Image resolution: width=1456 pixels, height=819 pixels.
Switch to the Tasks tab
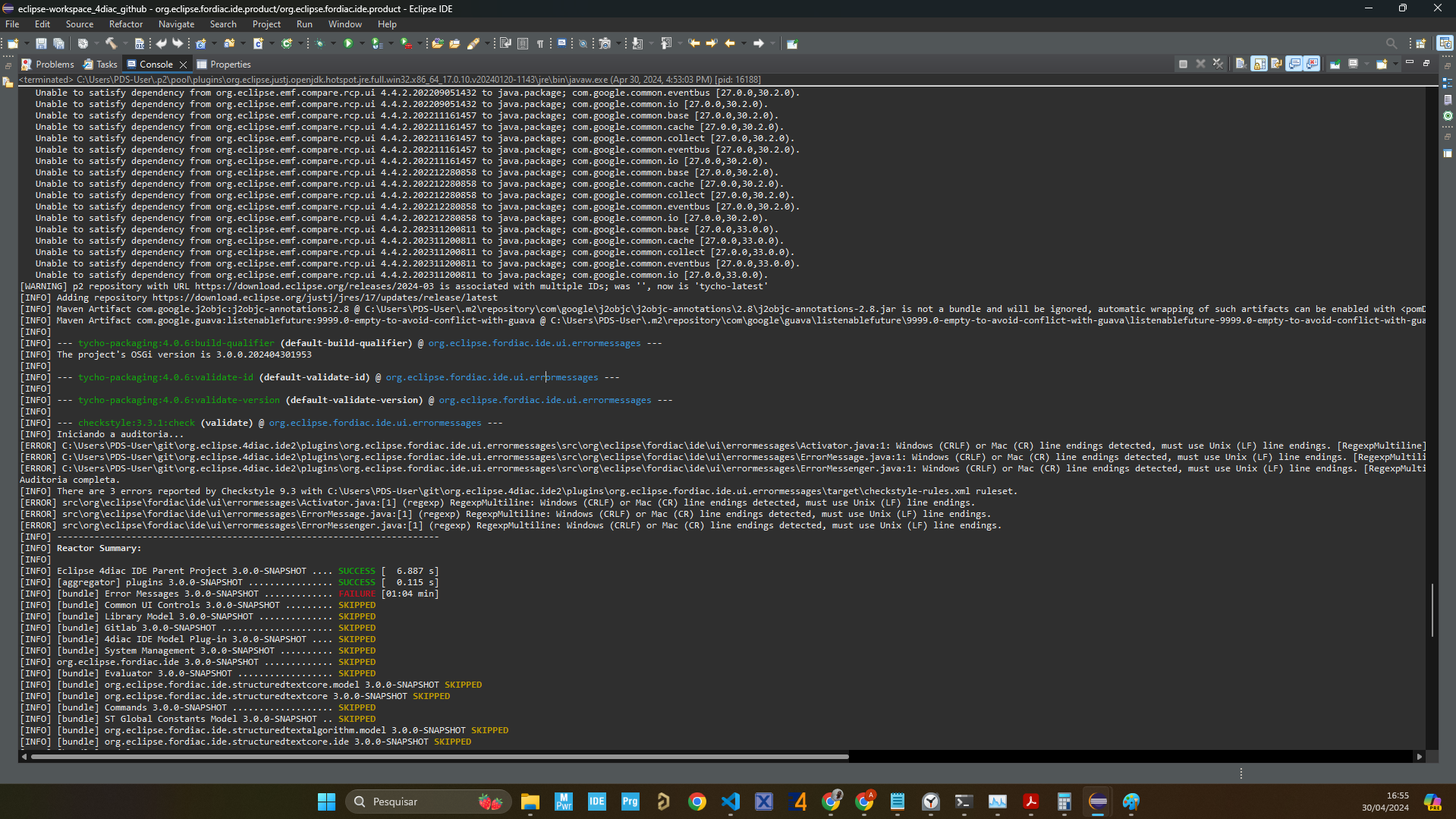[x=100, y=65]
